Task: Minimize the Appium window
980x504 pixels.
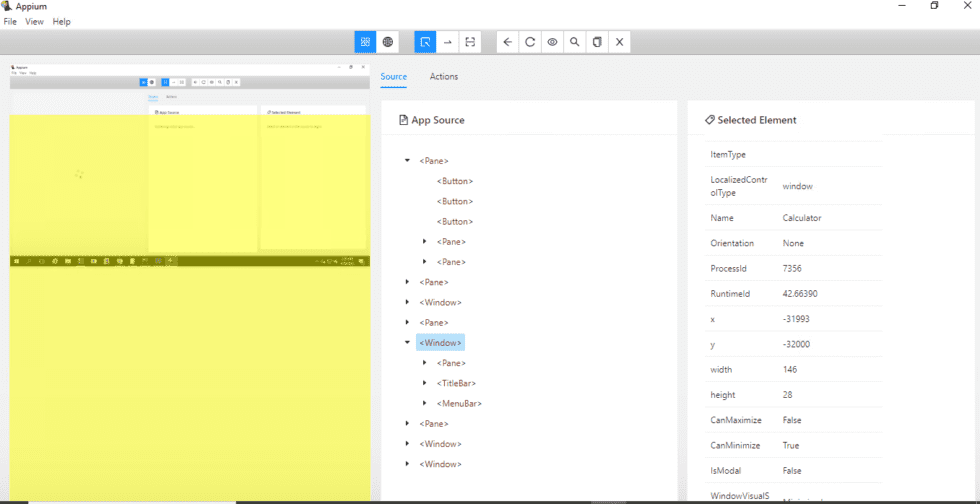Action: coord(902,6)
